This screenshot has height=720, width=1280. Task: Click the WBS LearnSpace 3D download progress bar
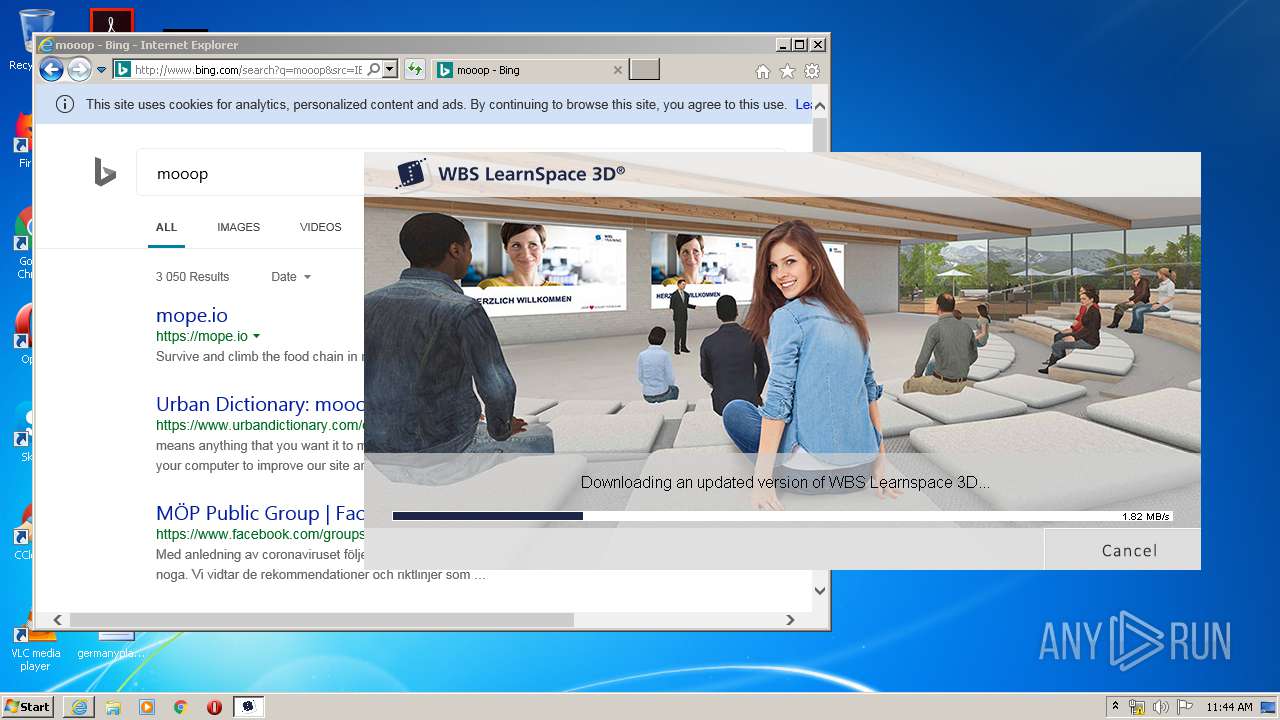(782, 516)
